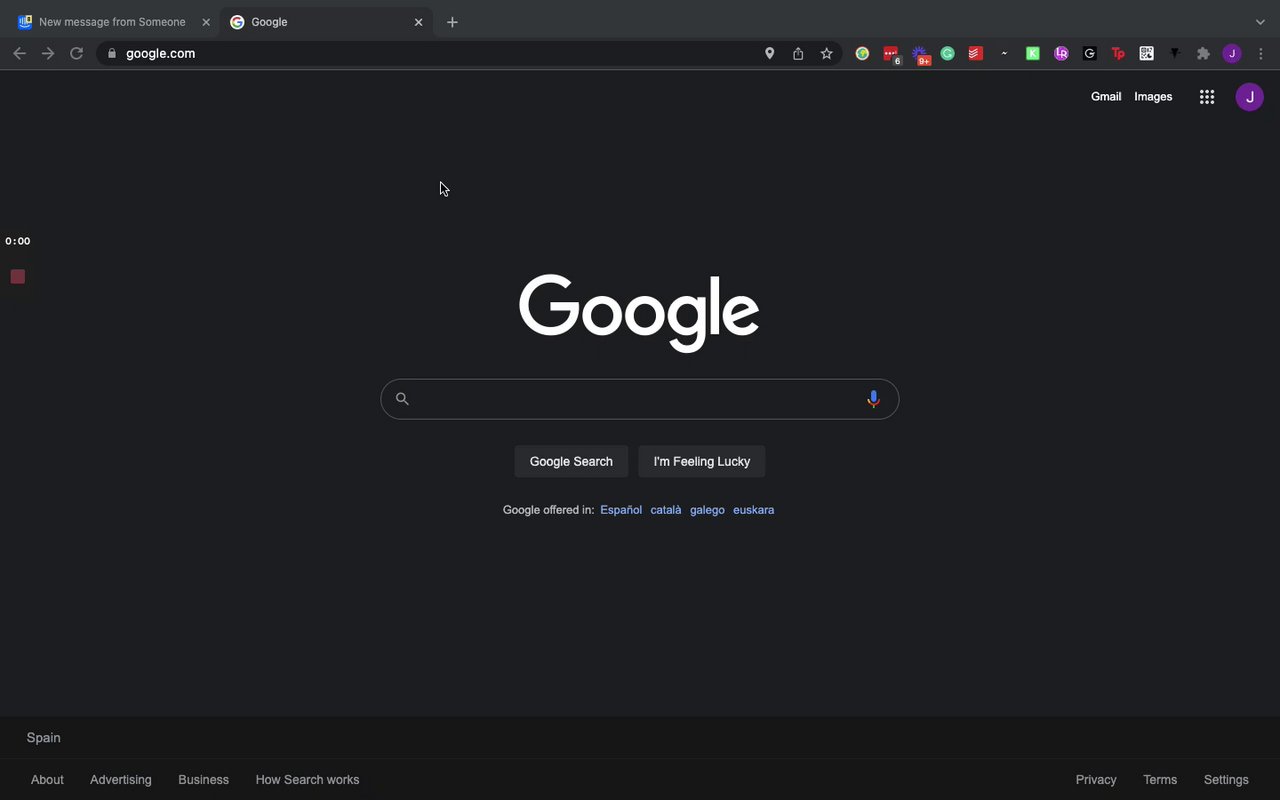Image resolution: width=1280 pixels, height=800 pixels.
Task: Click the location pin icon in address bar
Action: click(x=769, y=54)
